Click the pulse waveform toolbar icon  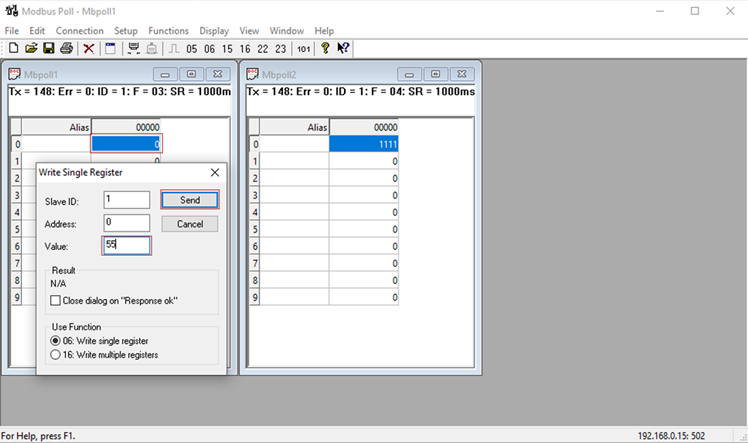[x=174, y=49]
